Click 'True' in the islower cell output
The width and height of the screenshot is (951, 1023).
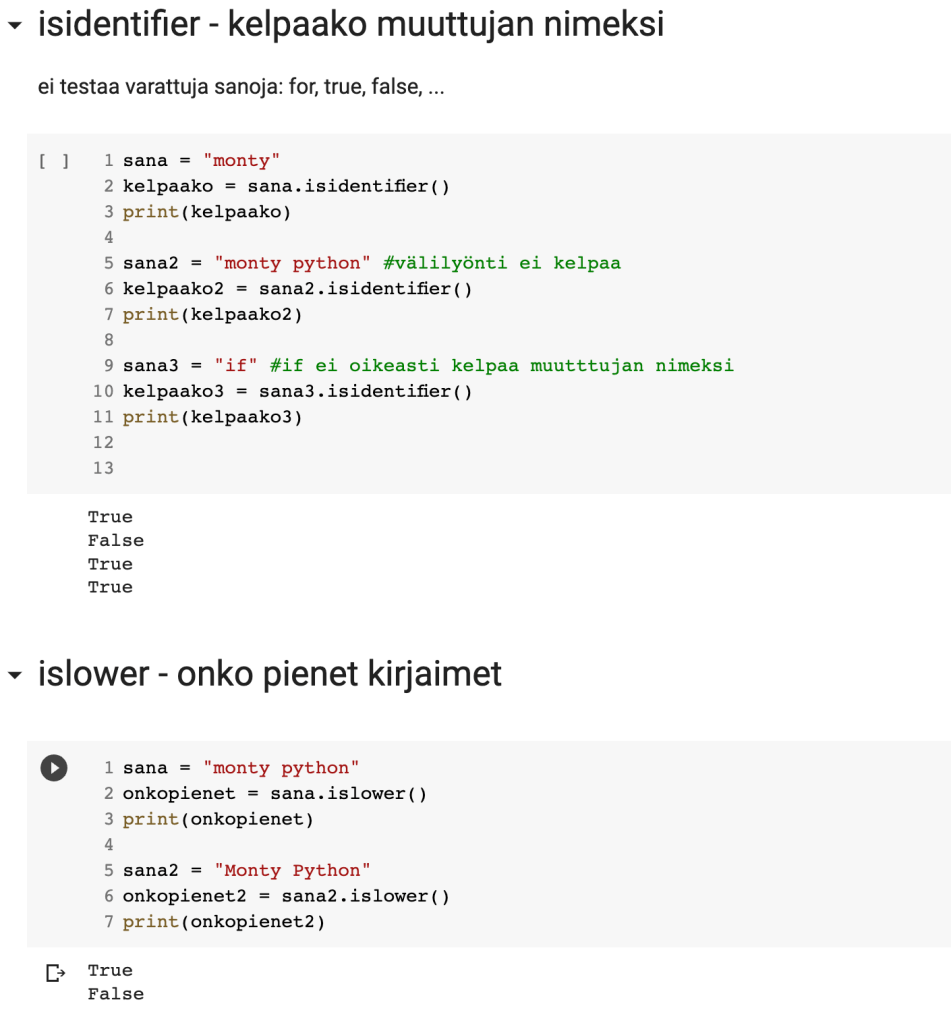pyautogui.click(x=110, y=970)
